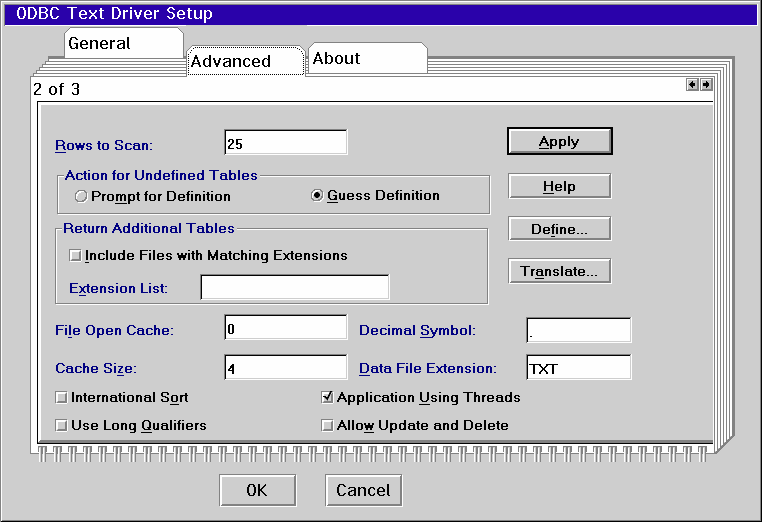Image resolution: width=762 pixels, height=522 pixels.
Task: Click the 'Extension List:' label
Action: pyautogui.click(x=118, y=288)
